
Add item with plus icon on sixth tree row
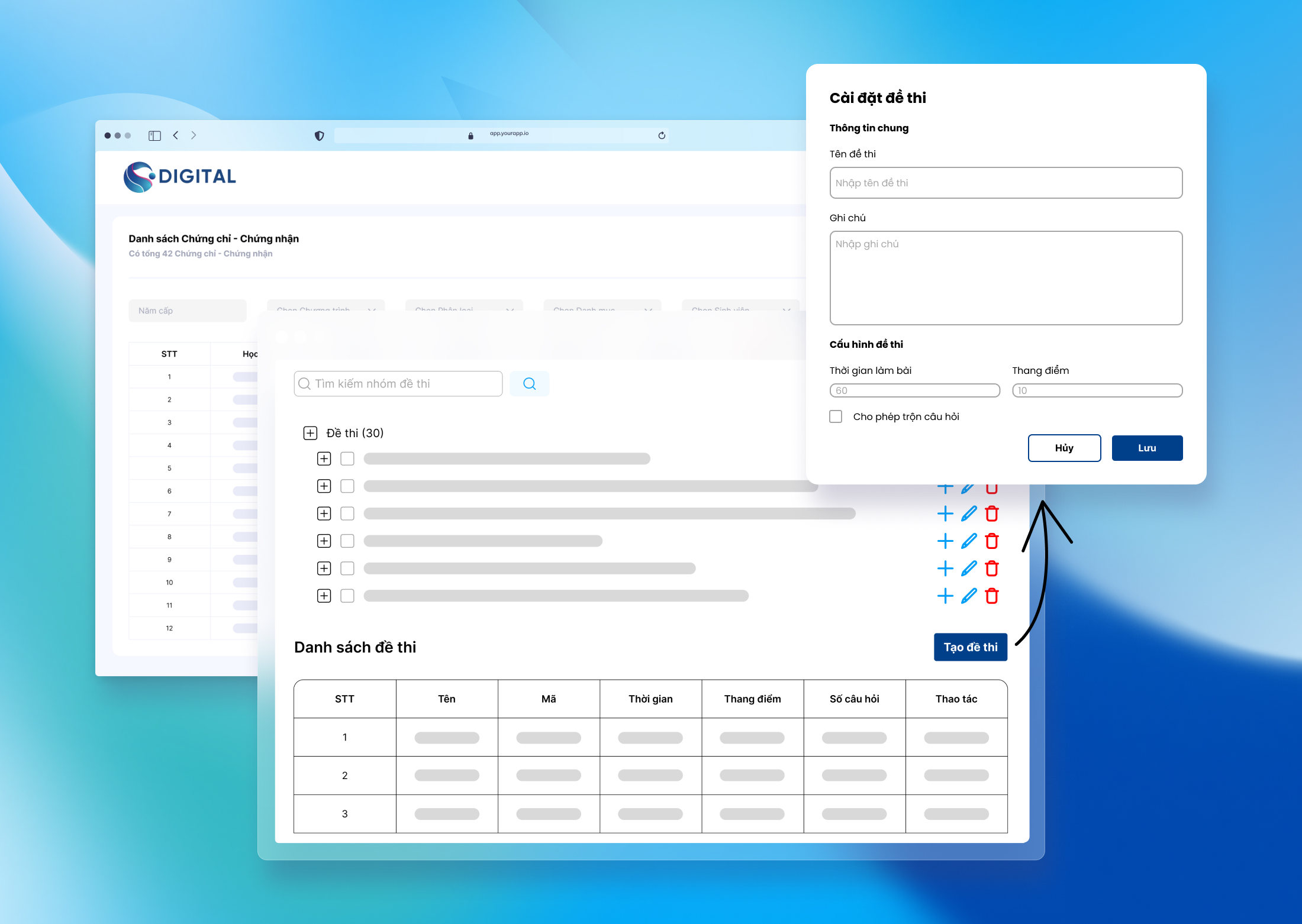[945, 596]
